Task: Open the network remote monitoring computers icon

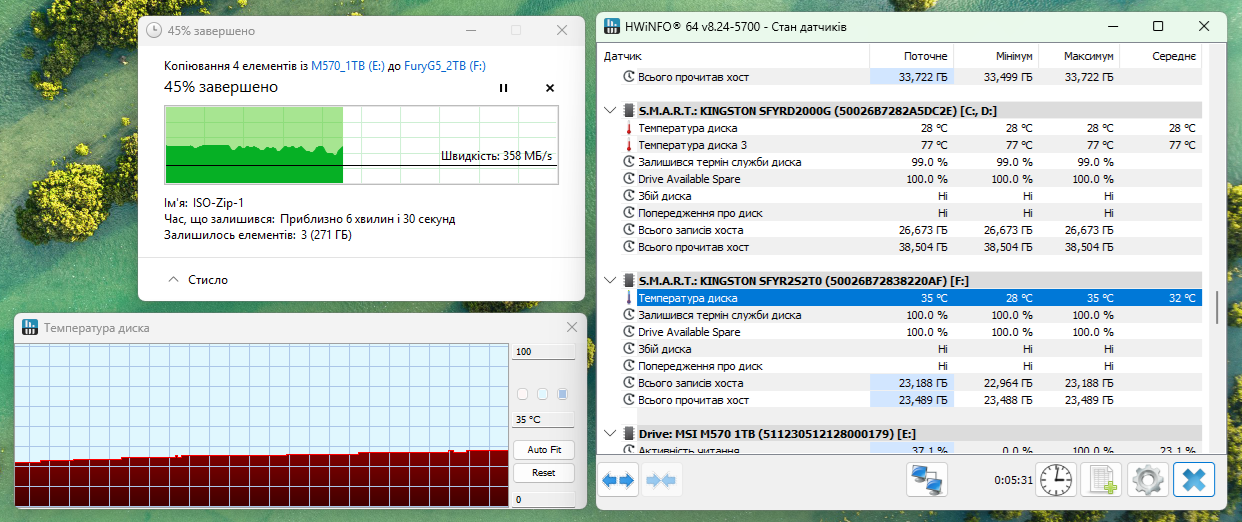Action: tap(927, 481)
